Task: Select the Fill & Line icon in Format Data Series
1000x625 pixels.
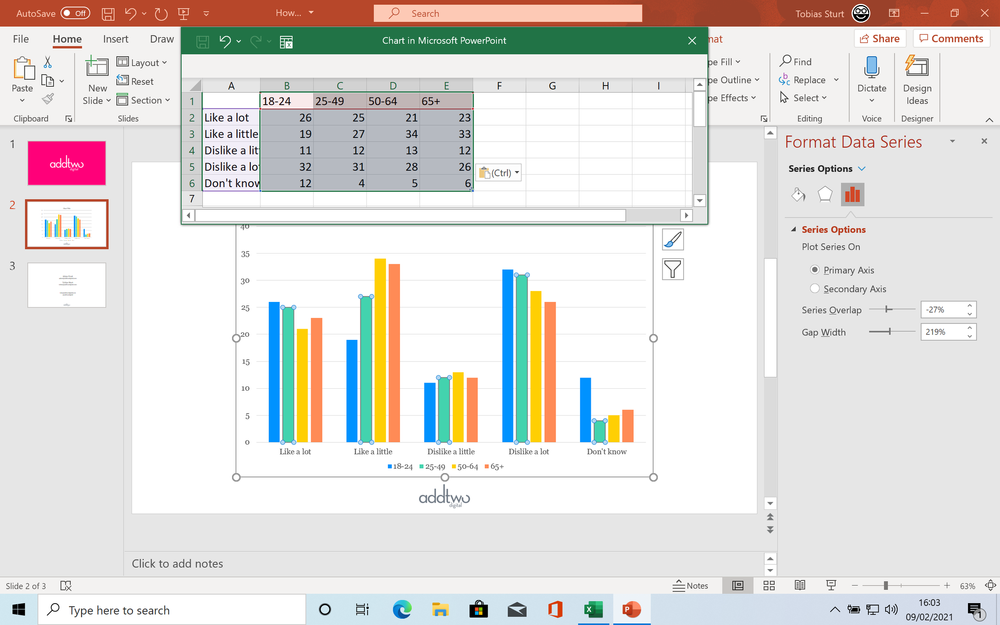Action: 798,194
